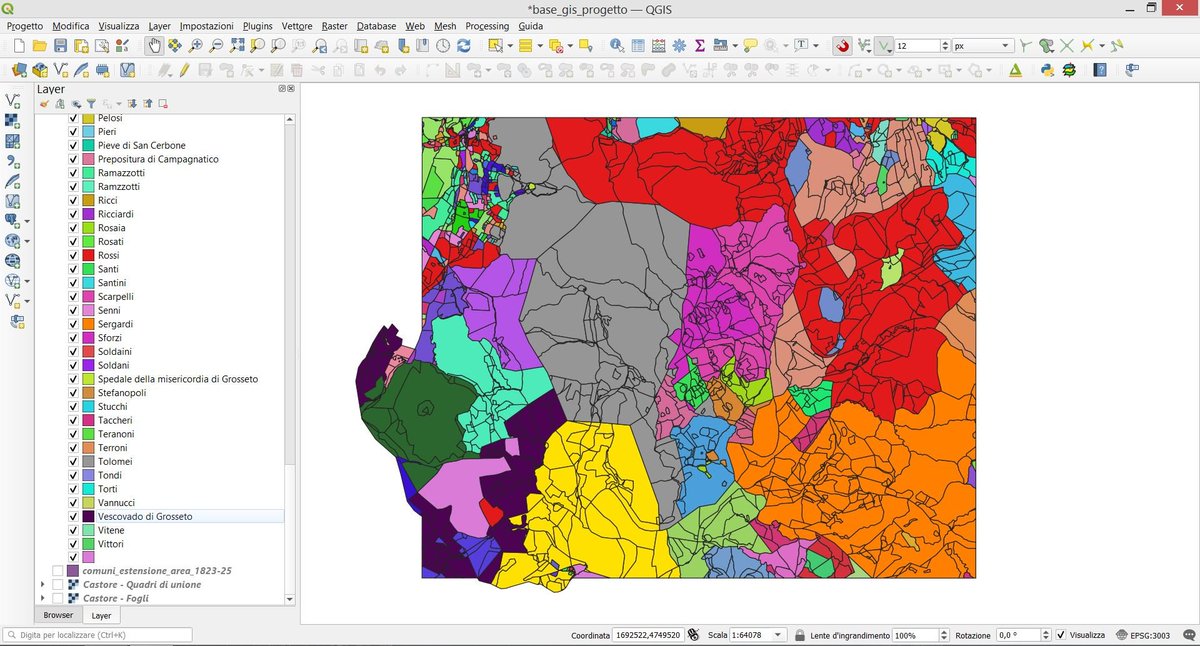1200x646 pixels.
Task: Open the Vettore menu
Action: tap(297, 25)
